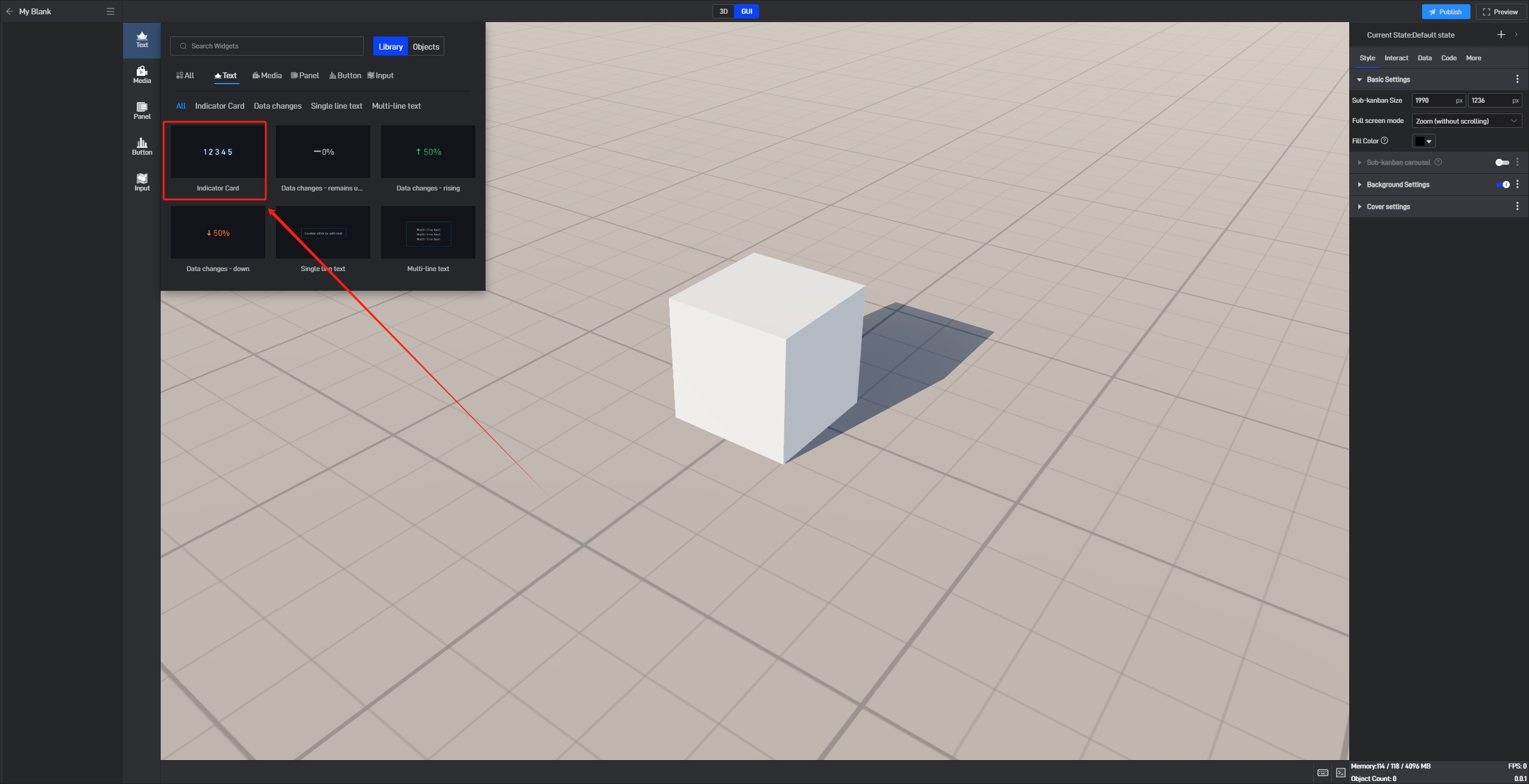Select the Button category in the sidebar
1529x784 pixels.
tap(142, 147)
